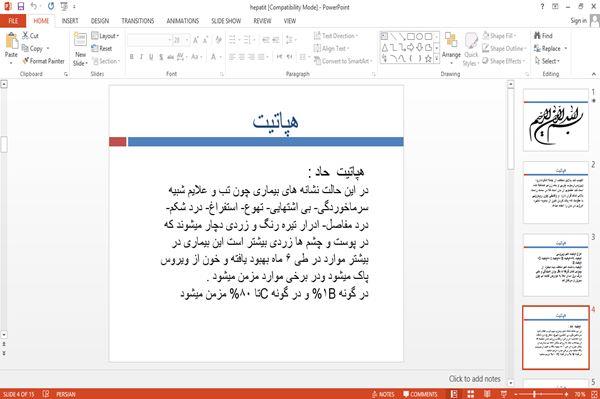This screenshot has height=399, width=600.
Task: Select the right arrow shape in gallery
Action: [x=411, y=47]
